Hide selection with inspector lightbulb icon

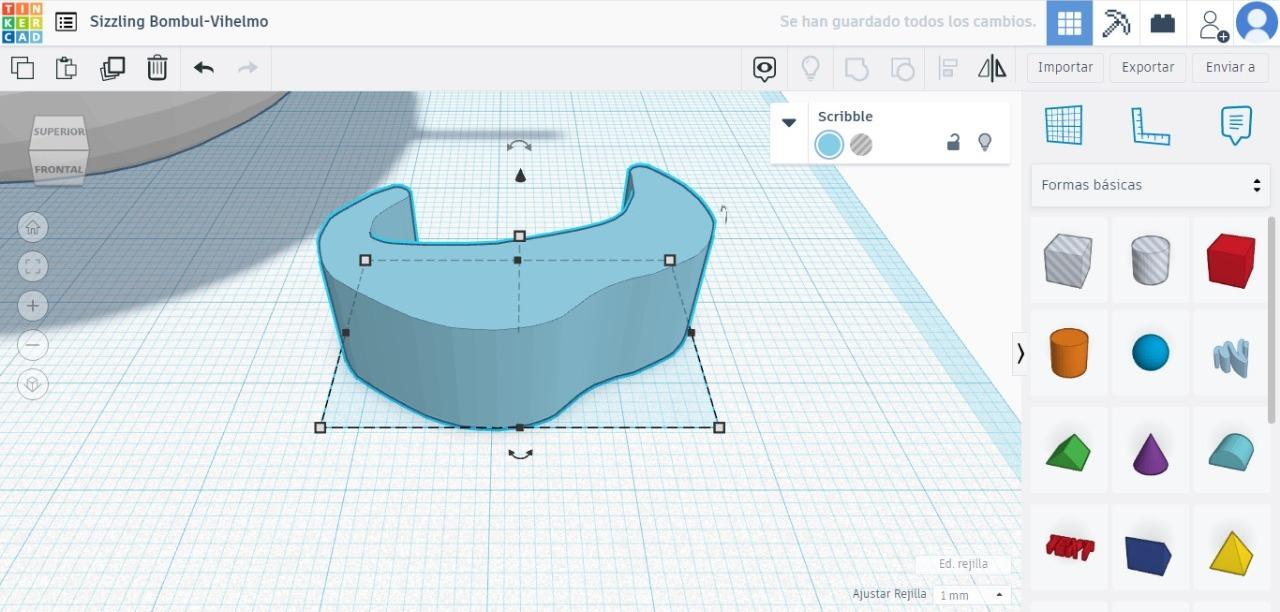(984, 143)
